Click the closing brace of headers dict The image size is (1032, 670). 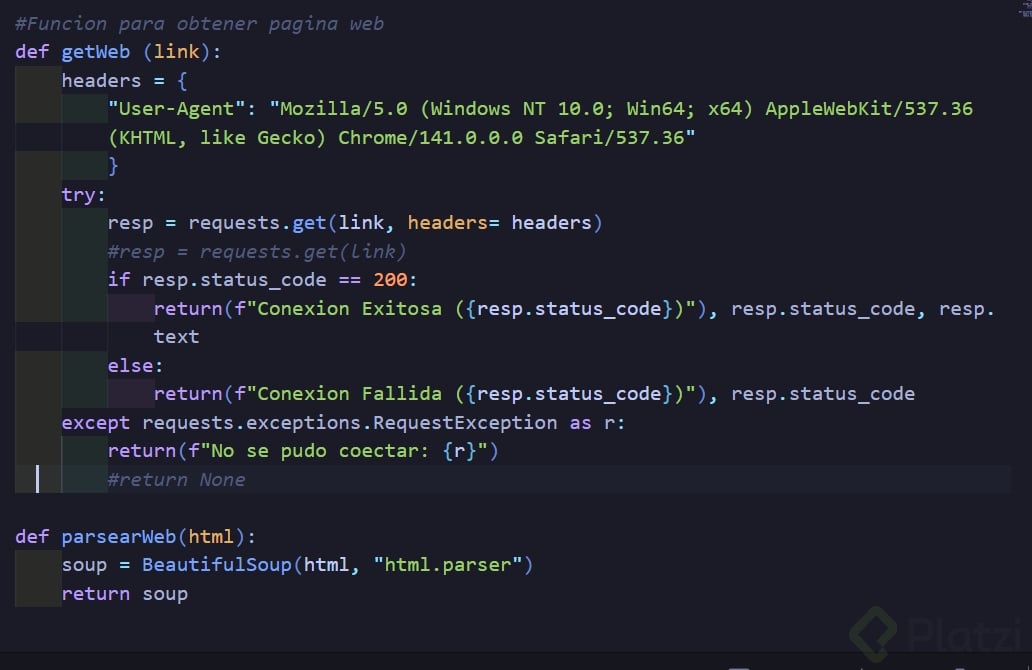[113, 166]
